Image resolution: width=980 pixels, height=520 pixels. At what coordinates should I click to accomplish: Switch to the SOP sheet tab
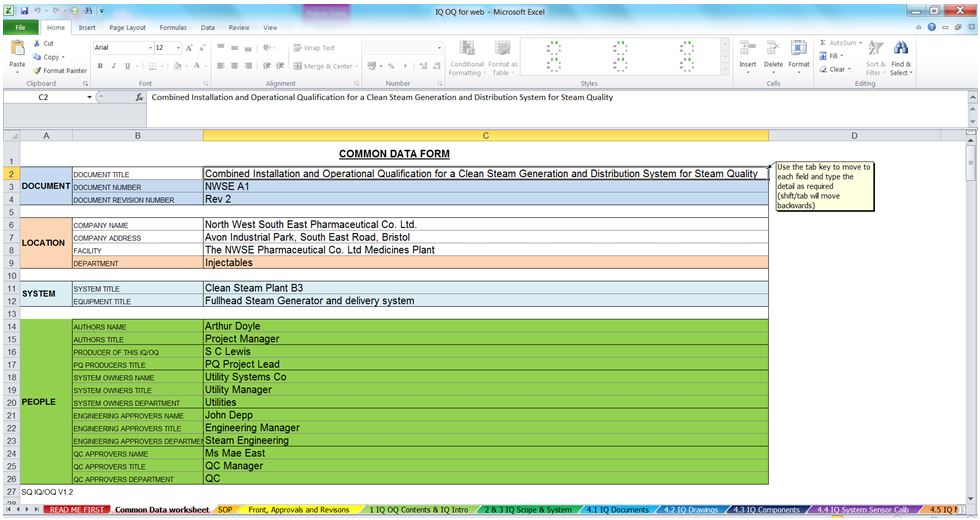tap(225, 510)
